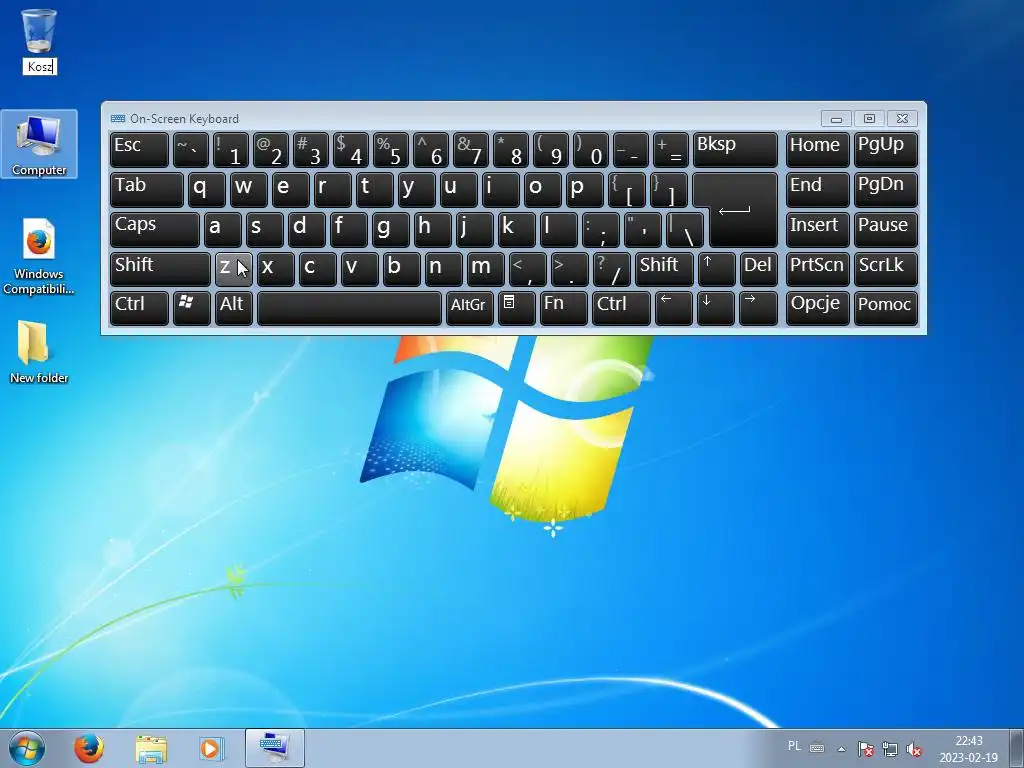Click the m key
This screenshot has width=1024, height=768.
tap(485, 269)
